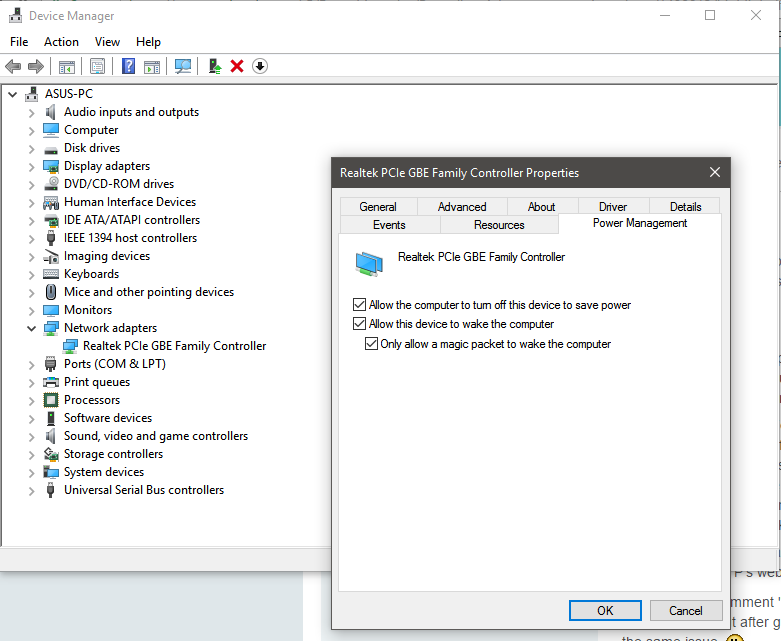Click the Show/Hide action pane icon
This screenshot has height=641, width=781.
tap(152, 66)
